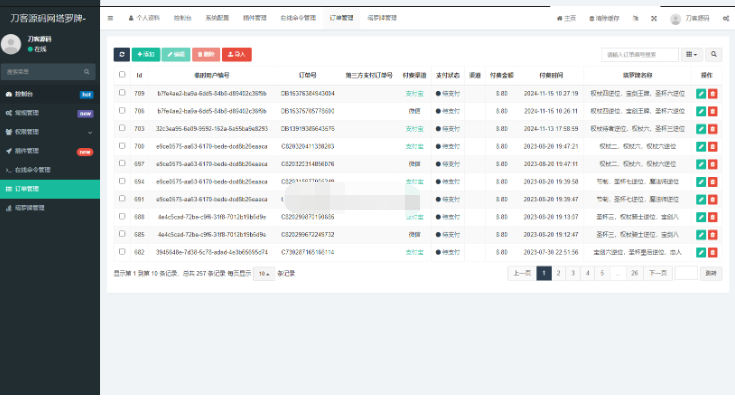Select the checkbox of row 703

tap(122, 128)
